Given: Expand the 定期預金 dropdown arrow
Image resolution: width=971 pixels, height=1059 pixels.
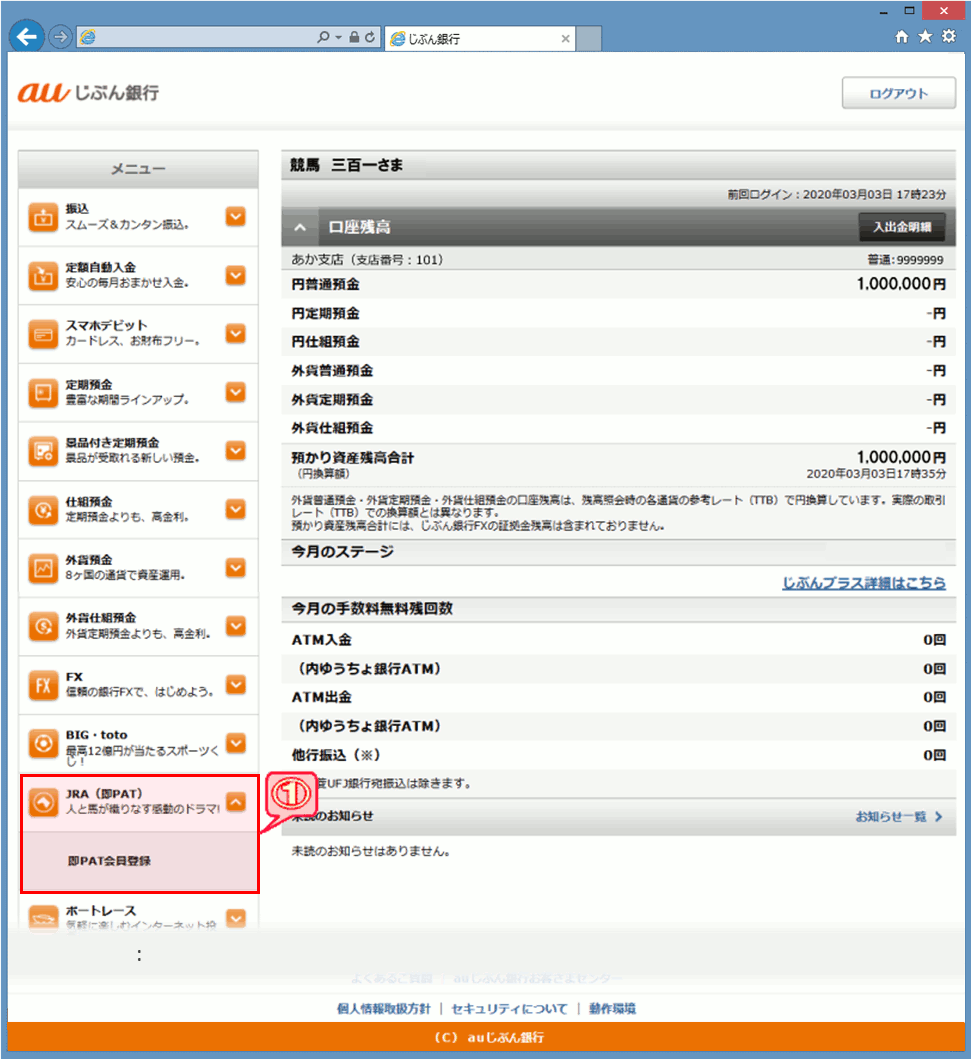Looking at the screenshot, I should click(x=236, y=392).
